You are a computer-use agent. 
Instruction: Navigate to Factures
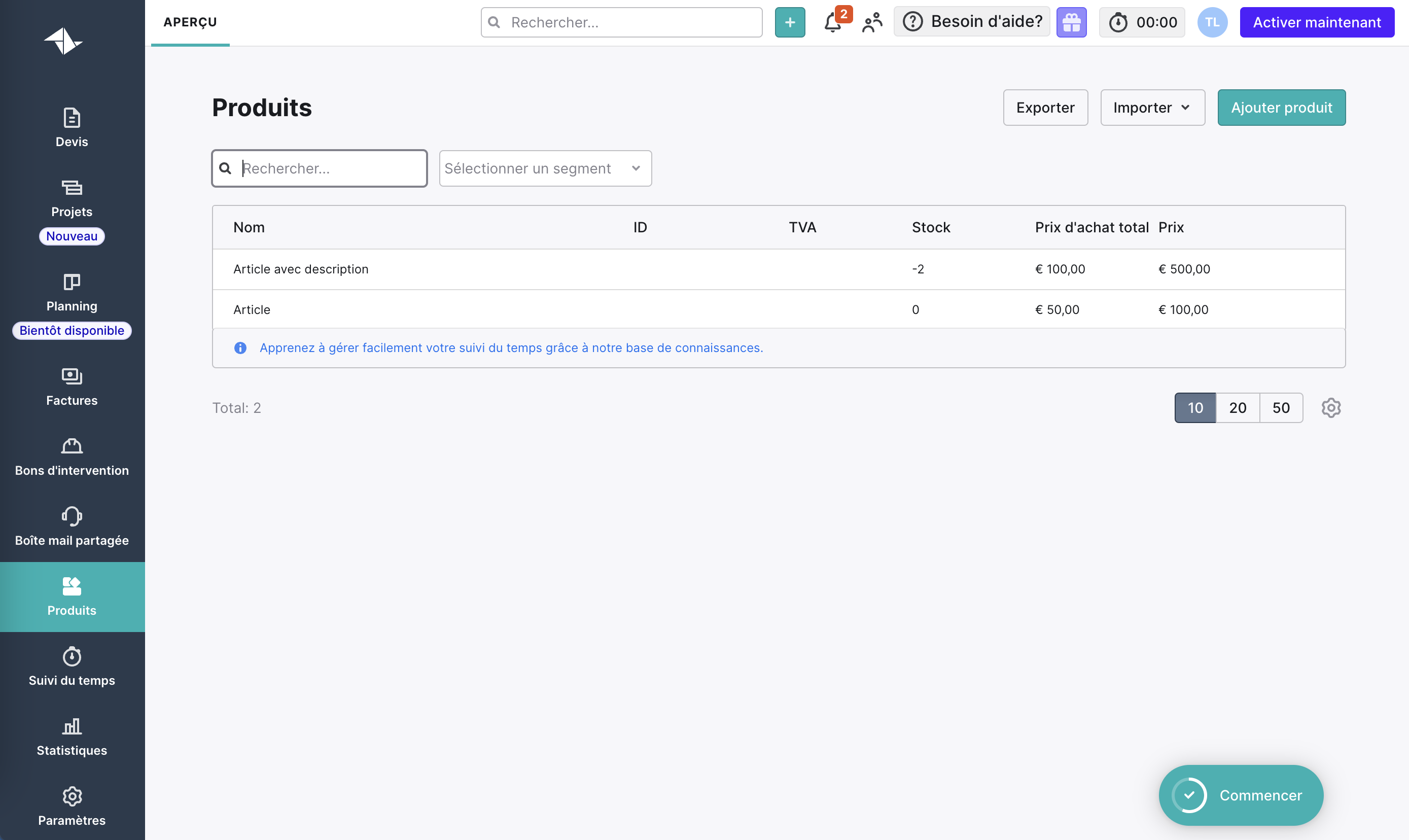(x=72, y=387)
